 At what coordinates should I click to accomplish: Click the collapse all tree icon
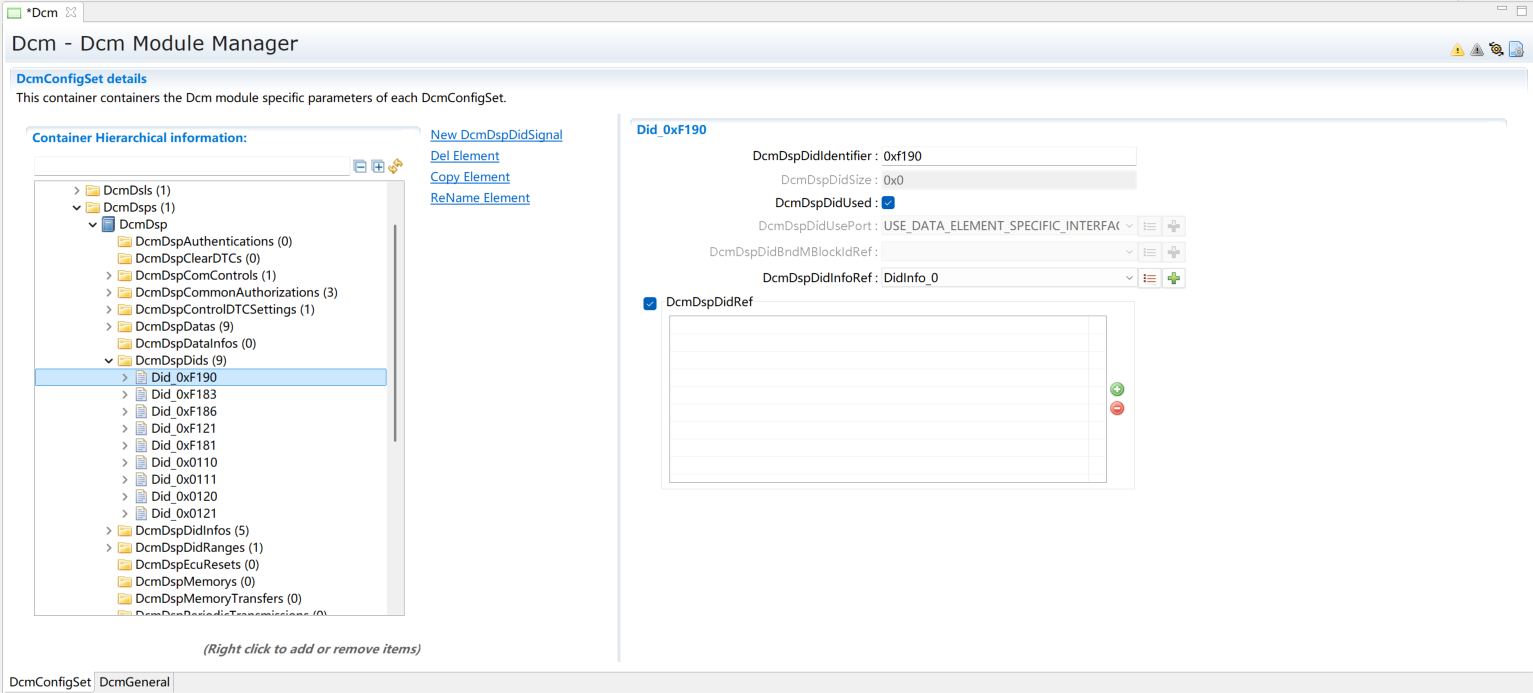point(361,166)
